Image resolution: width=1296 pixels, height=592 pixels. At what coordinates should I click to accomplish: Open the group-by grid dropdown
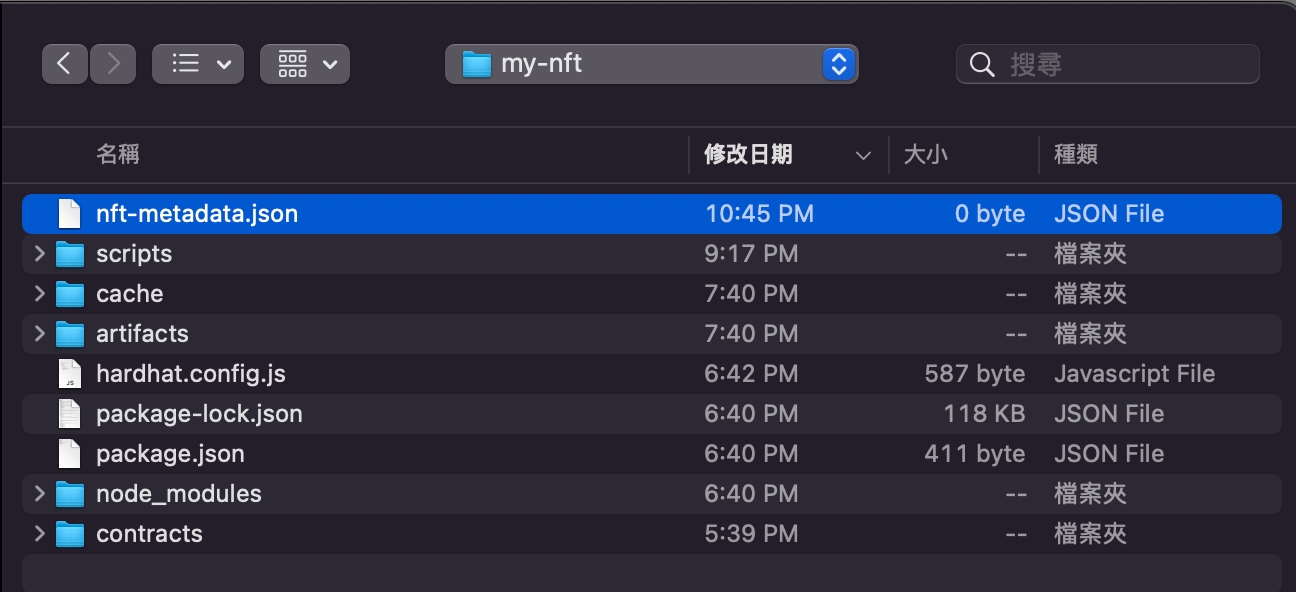pos(305,64)
